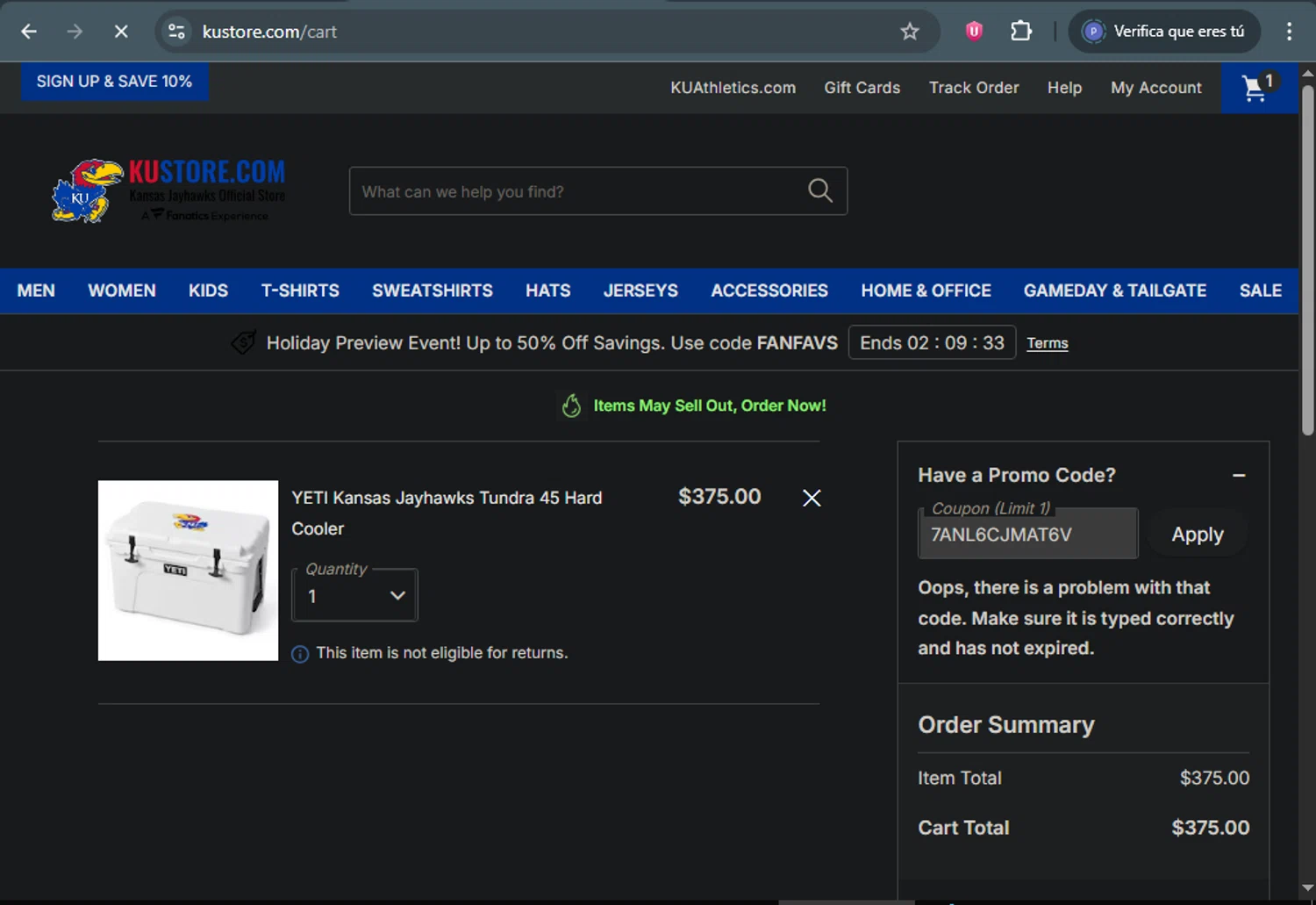Click the $375.00 product price
The width and height of the screenshot is (1316, 905).
(x=719, y=497)
